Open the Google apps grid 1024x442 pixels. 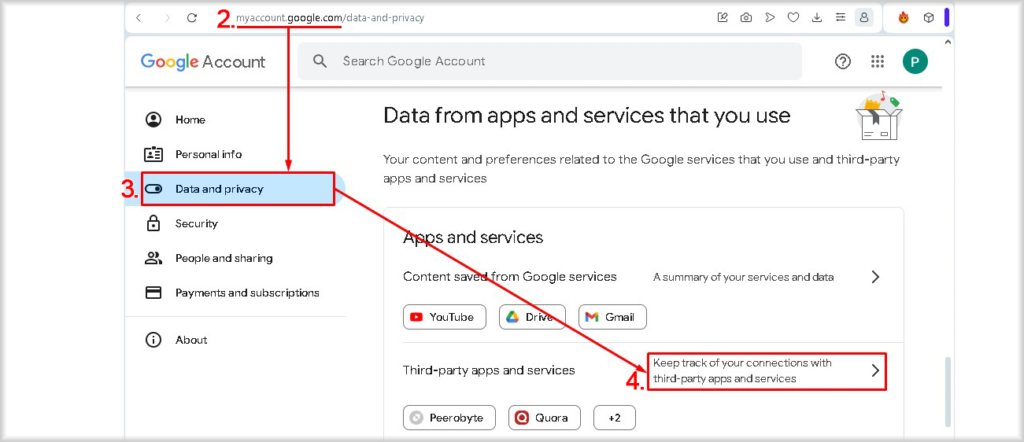pos(878,61)
